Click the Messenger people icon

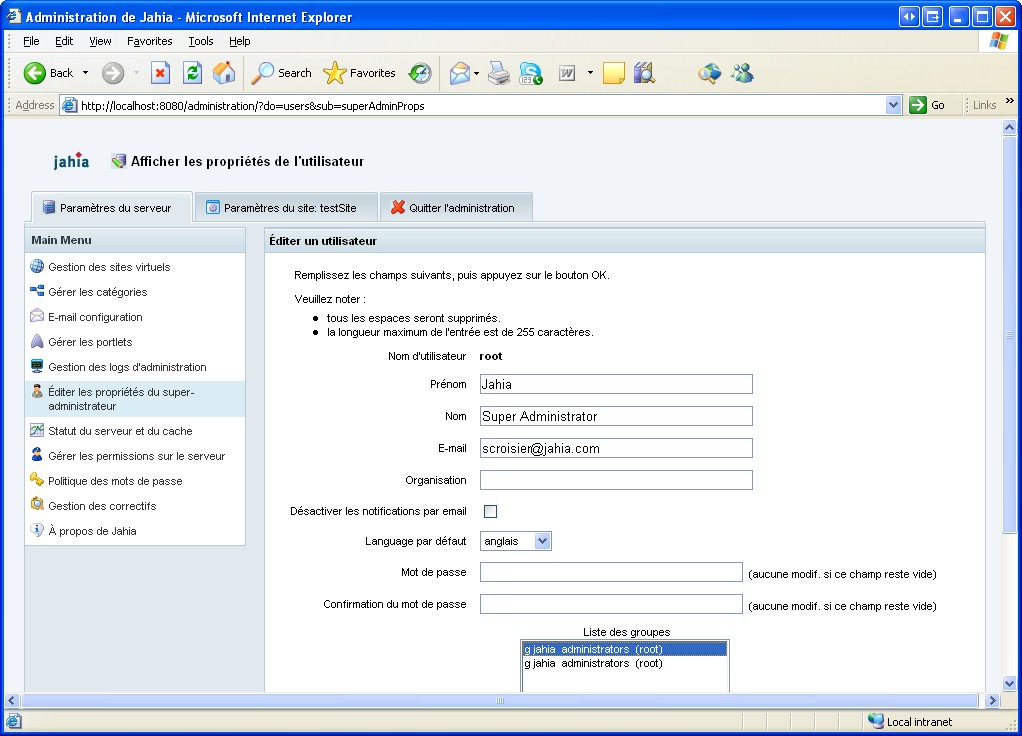coord(742,73)
